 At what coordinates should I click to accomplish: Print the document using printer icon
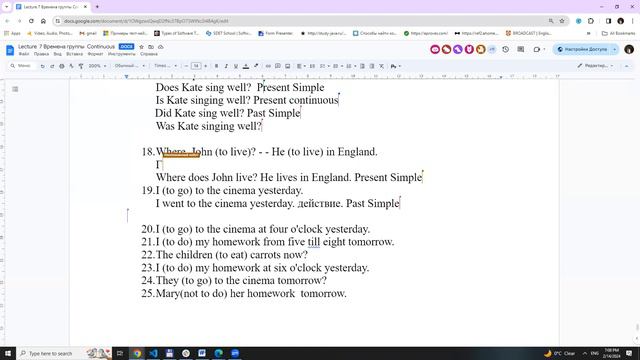(62, 66)
